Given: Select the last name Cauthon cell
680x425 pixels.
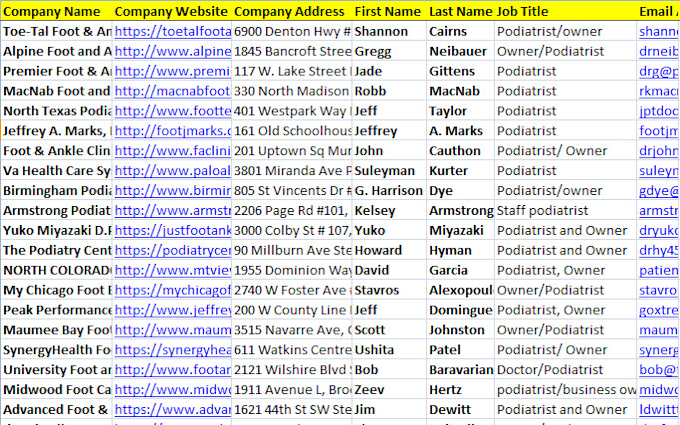Looking at the screenshot, I should [461, 151].
